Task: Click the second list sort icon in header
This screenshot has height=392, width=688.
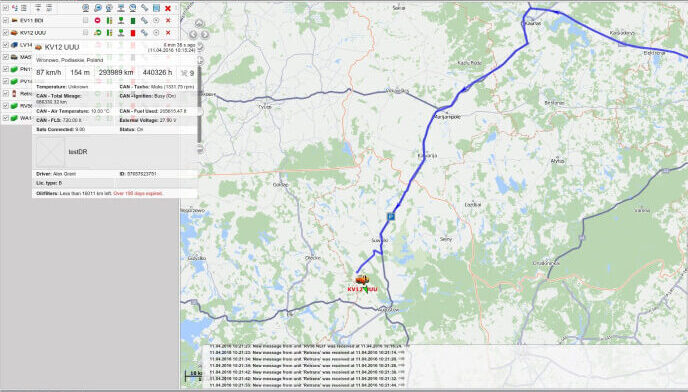Action: [x=49, y=8]
